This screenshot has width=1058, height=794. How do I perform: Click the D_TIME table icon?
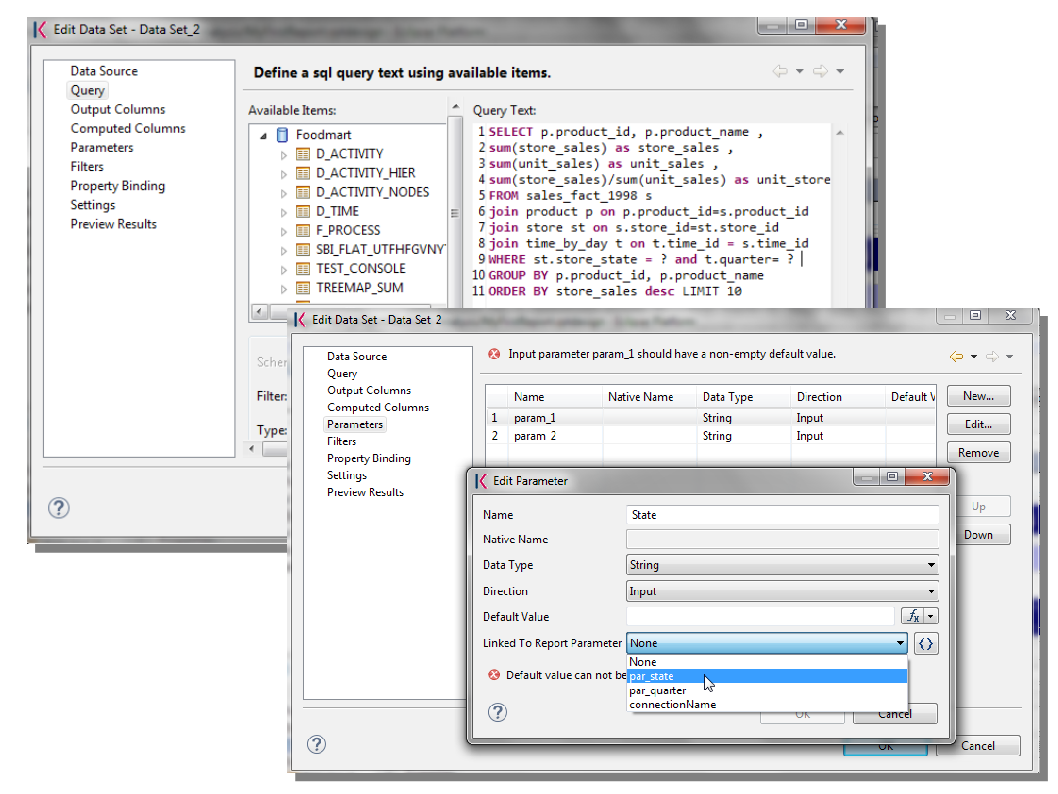303,211
